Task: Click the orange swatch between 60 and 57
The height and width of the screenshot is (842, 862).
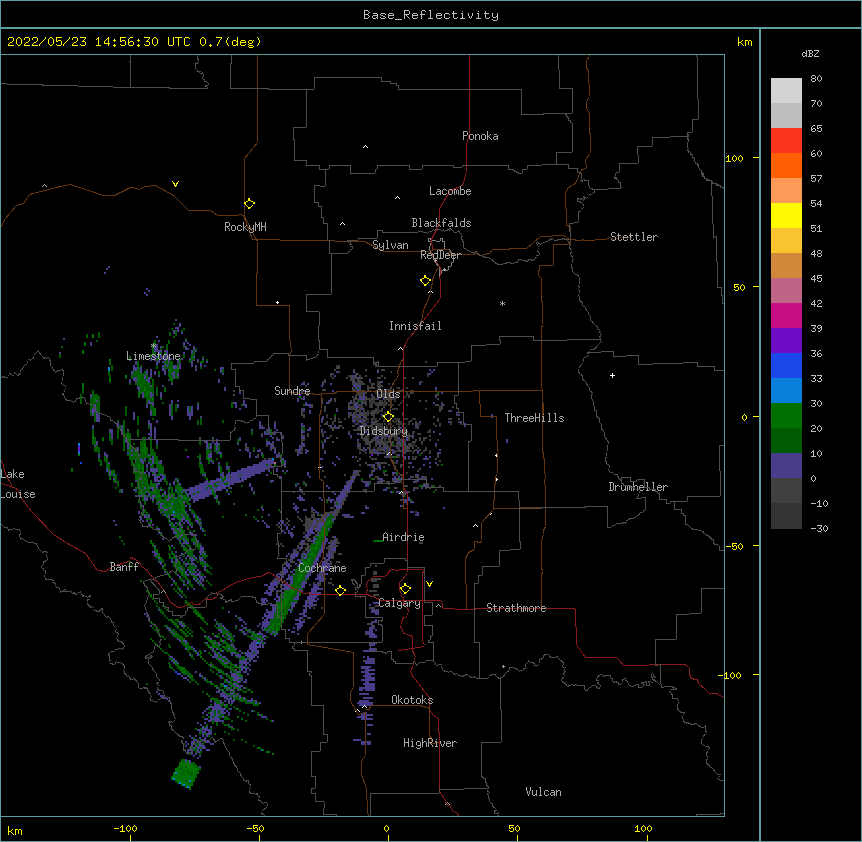Action: 786,165
